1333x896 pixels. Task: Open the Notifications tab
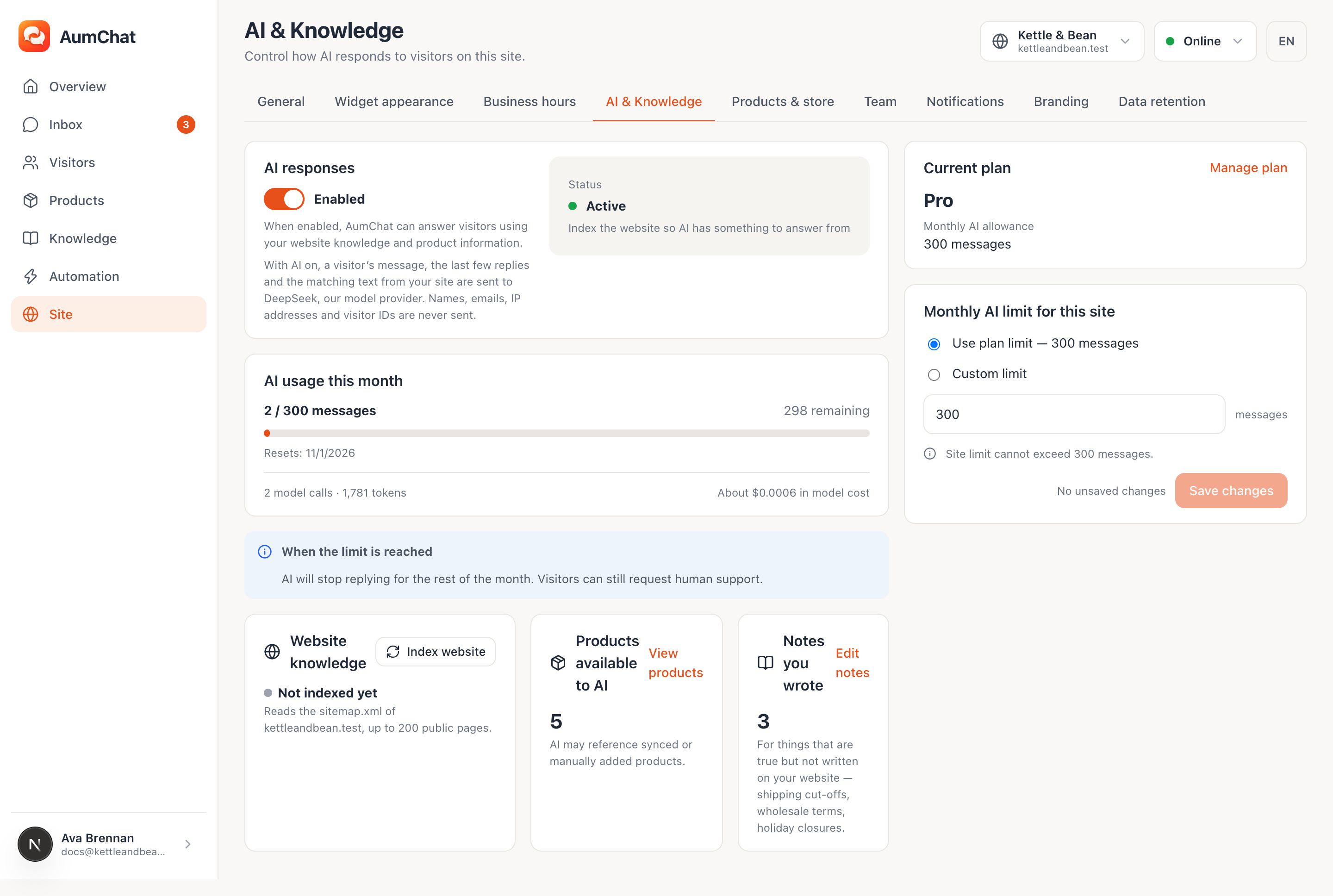point(965,102)
